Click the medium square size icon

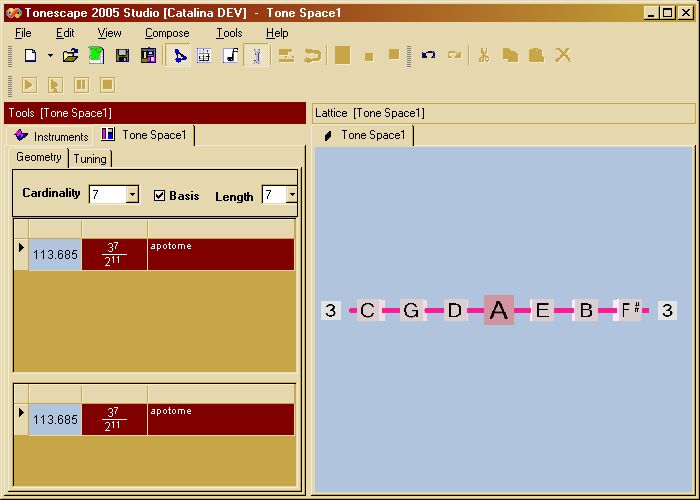click(x=394, y=55)
